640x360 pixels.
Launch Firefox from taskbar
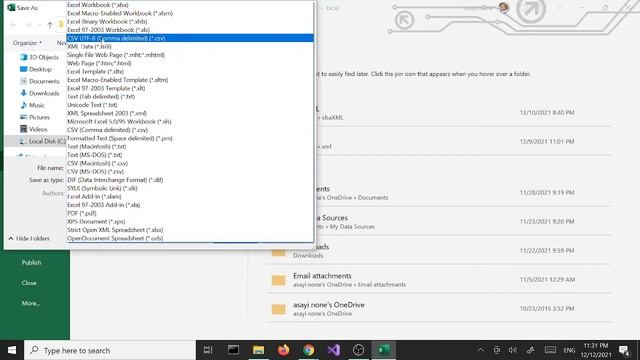click(283, 350)
